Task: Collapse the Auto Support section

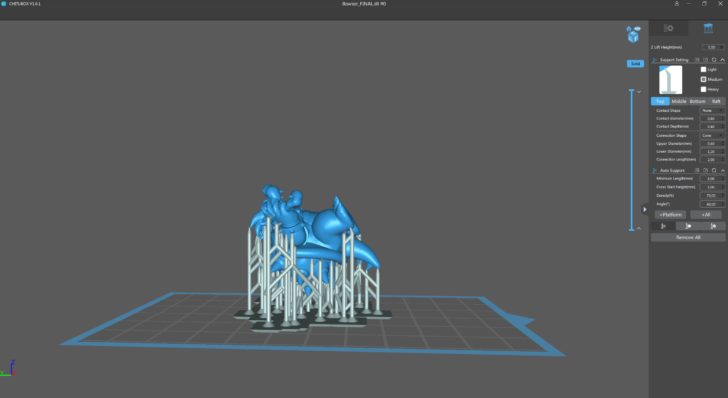Action: [x=722, y=170]
